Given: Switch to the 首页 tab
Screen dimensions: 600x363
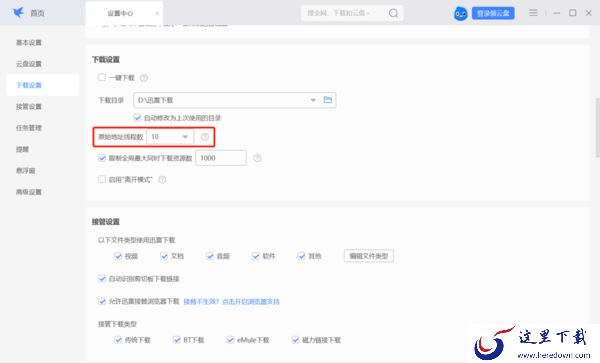Looking at the screenshot, I should coord(37,13).
